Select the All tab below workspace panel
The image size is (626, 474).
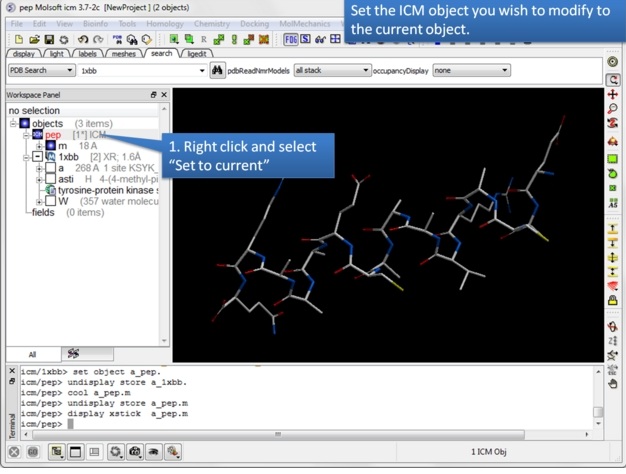click(x=33, y=354)
